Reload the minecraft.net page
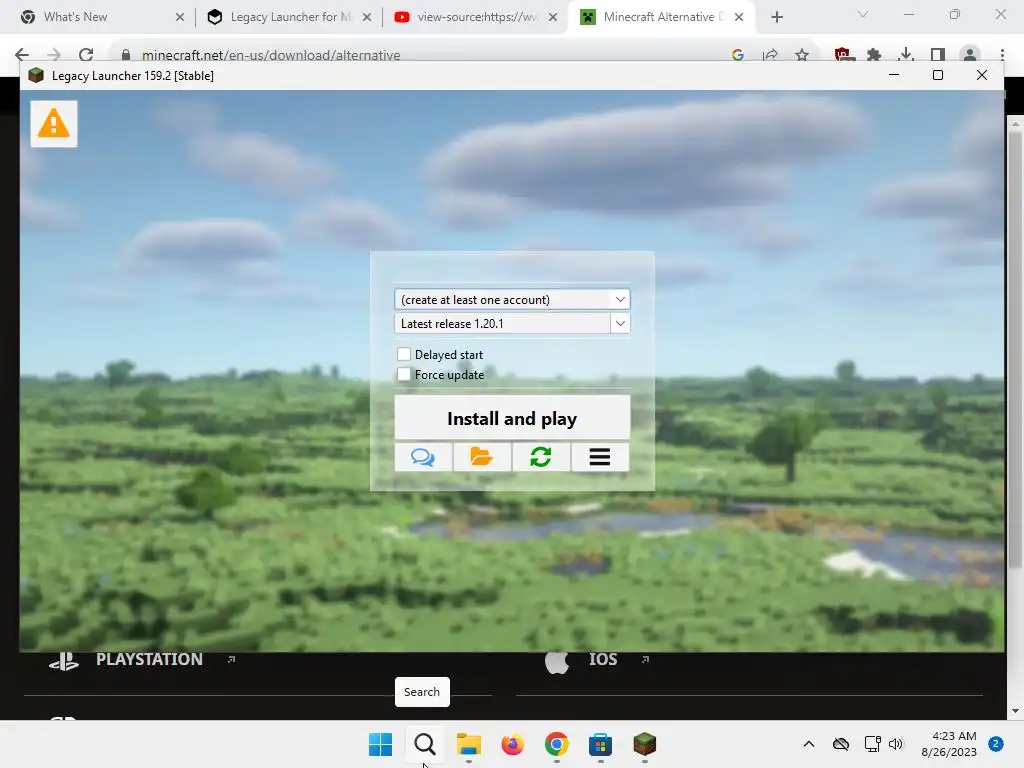The height and width of the screenshot is (768, 1024). tap(86, 54)
